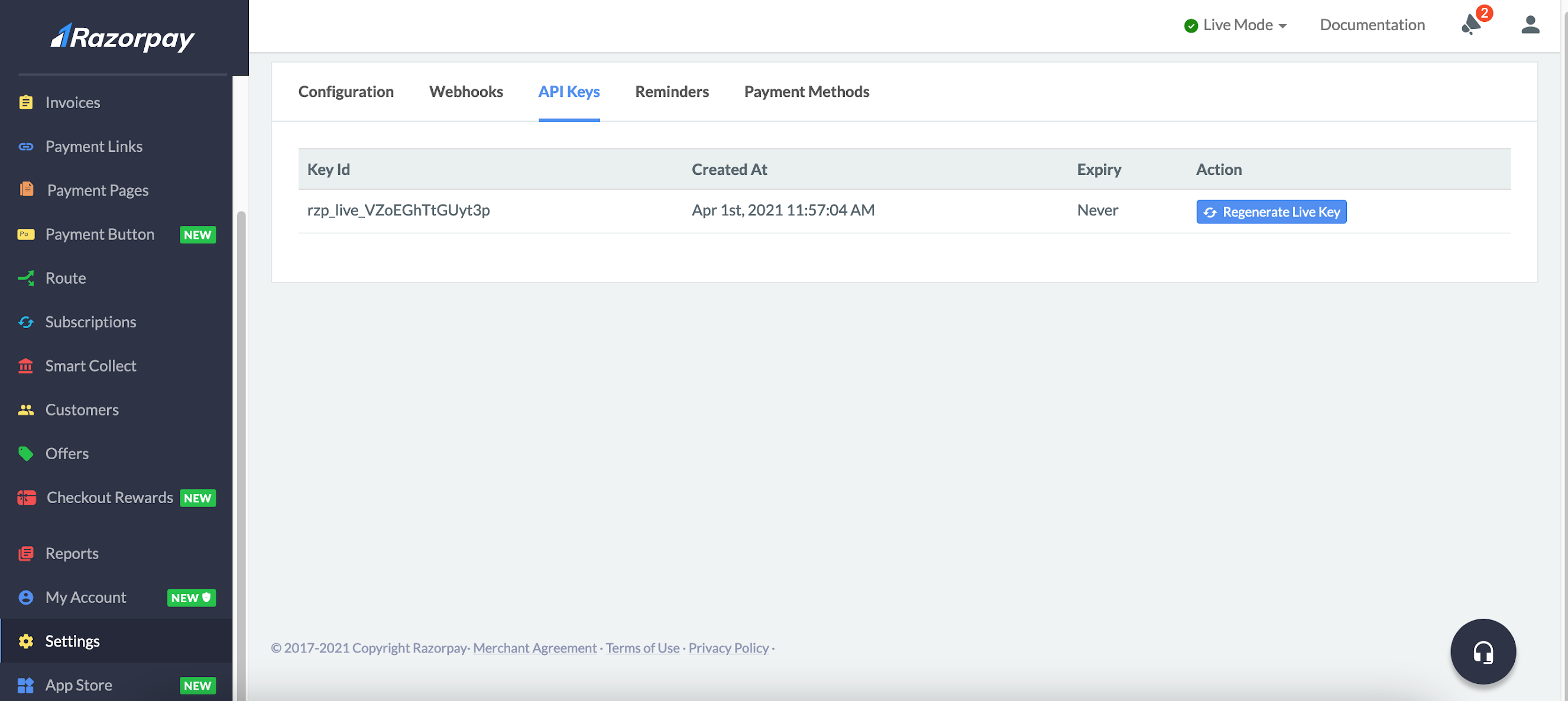Viewport: 1568px width, 701px height.
Task: Open the Payment Methods tab
Action: [806, 91]
